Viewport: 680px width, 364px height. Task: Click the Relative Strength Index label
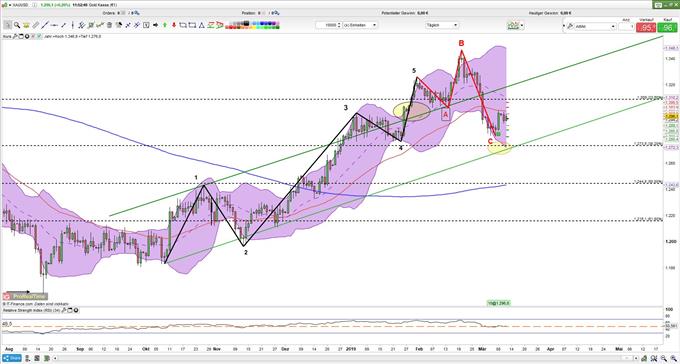[31, 310]
